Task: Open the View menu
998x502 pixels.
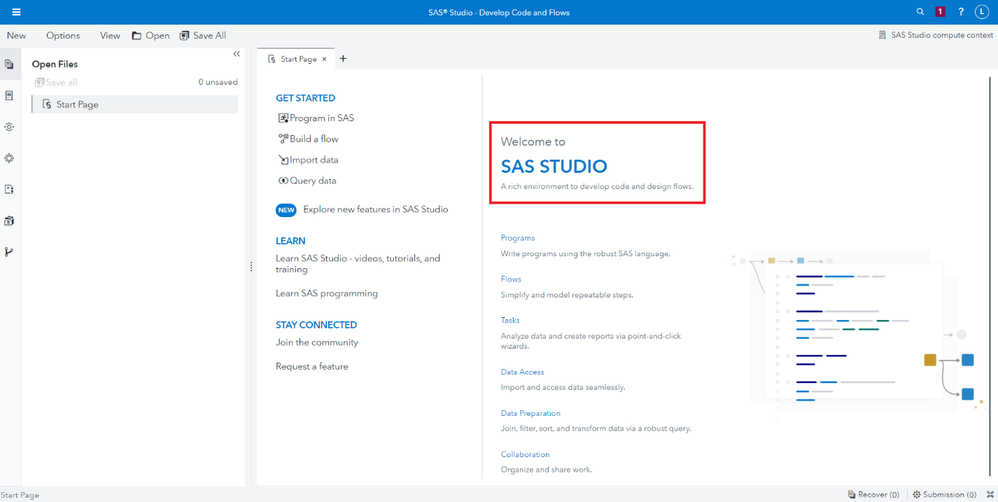Action: (x=110, y=36)
